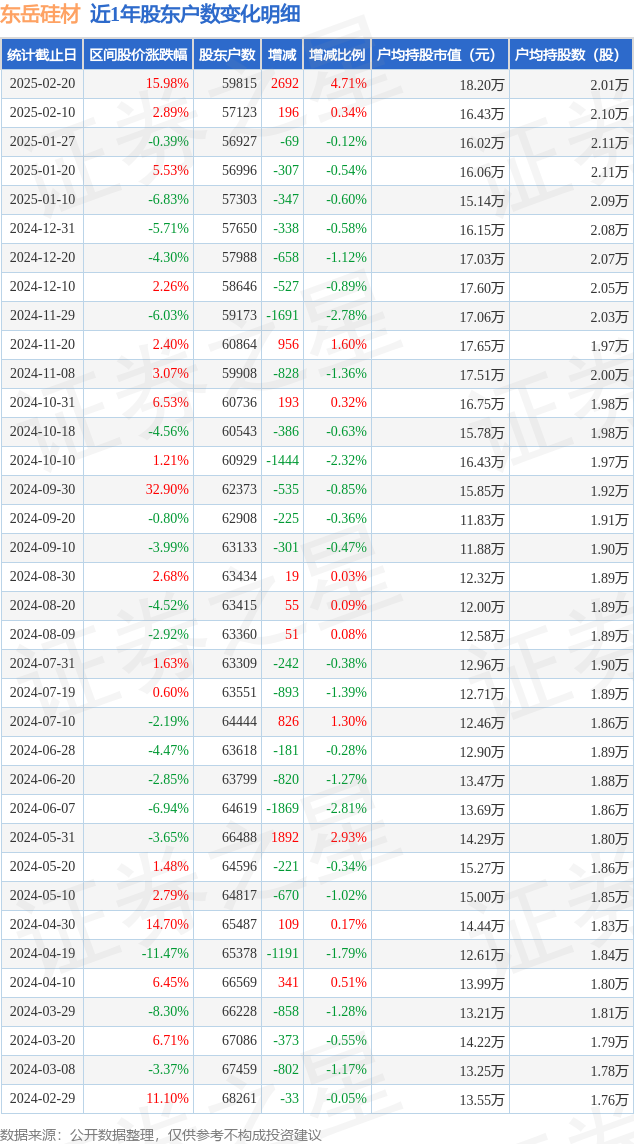Select the 32.90% price change cell
634x1144 pixels.
click(x=167, y=490)
